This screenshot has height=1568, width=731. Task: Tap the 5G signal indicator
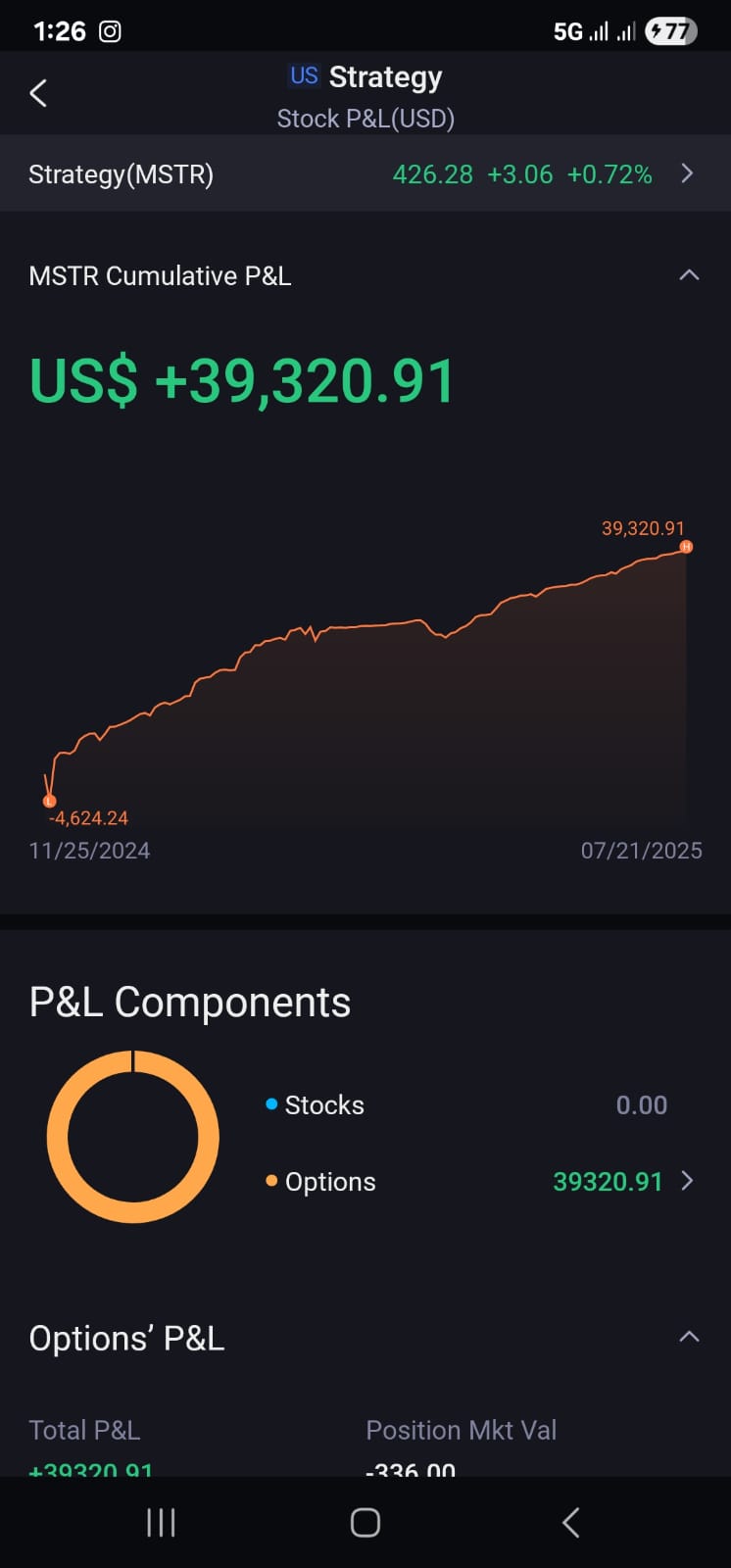coord(568,31)
